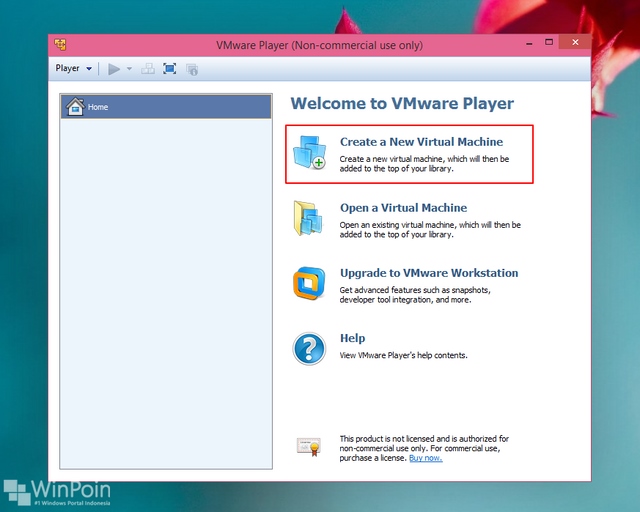Minimize the VMware Player window
Screen dimensions: 640x512
tap(529, 43)
